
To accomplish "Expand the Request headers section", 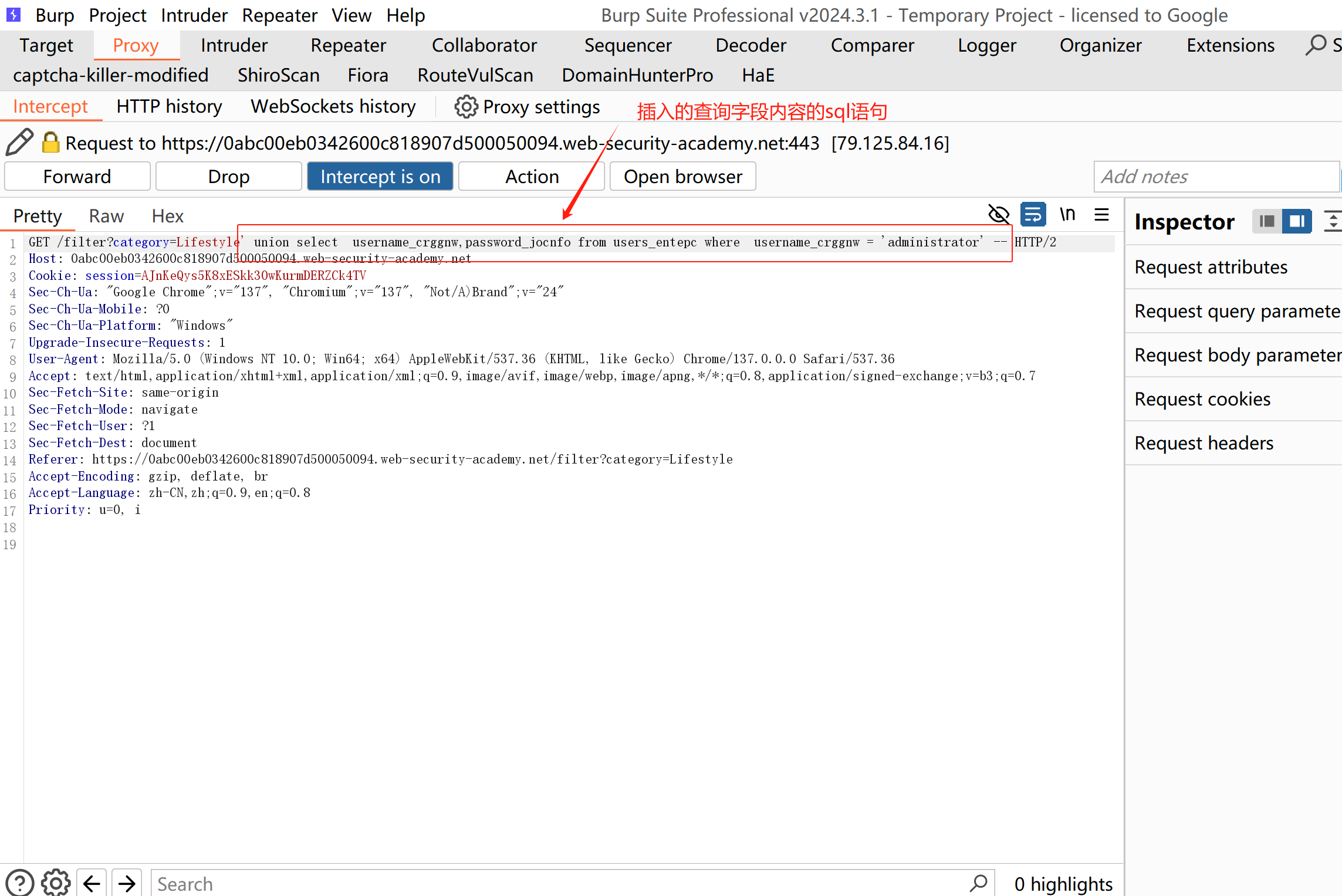I will 1204,443.
